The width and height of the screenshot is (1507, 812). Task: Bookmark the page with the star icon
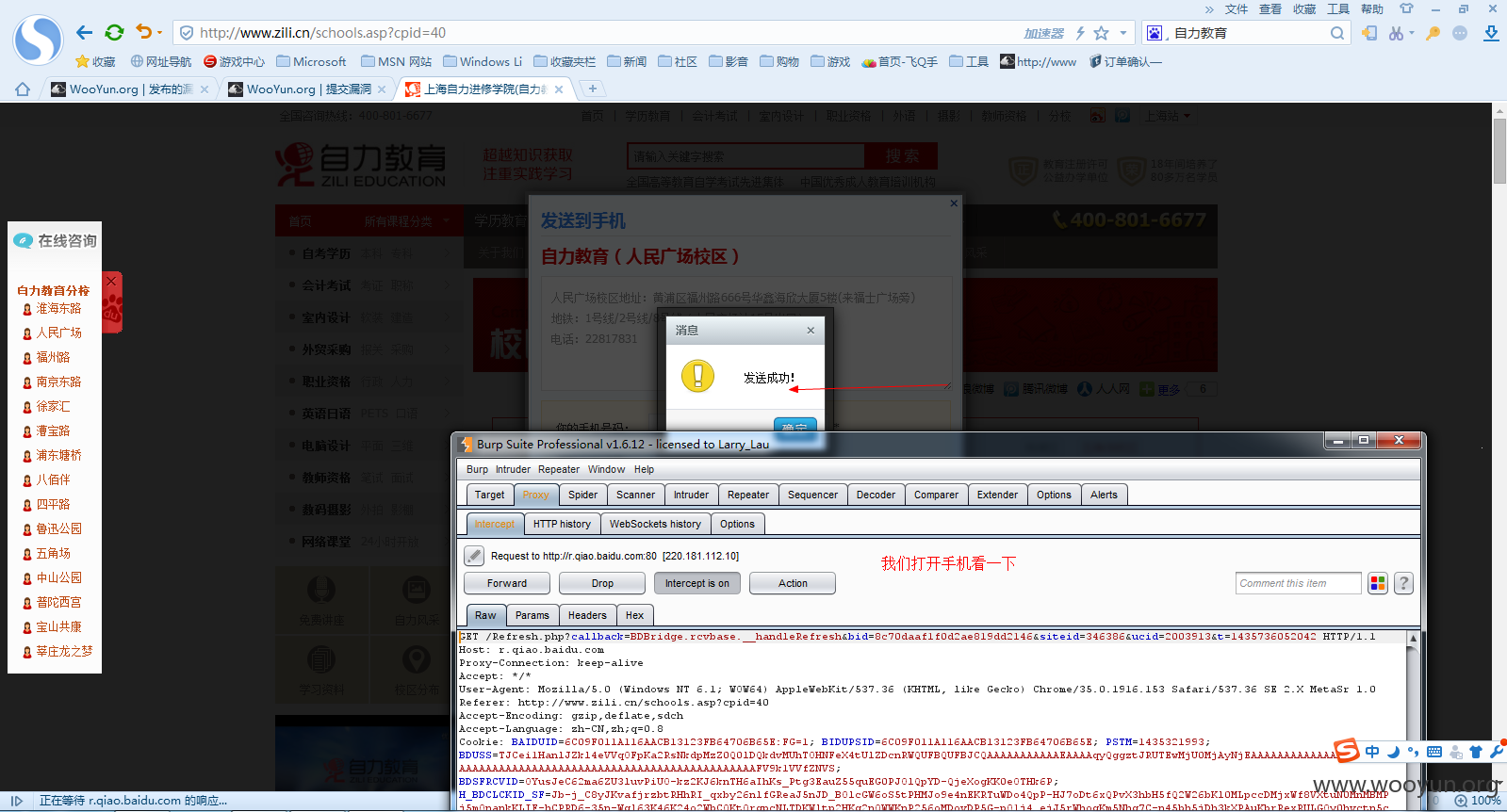(x=1101, y=33)
